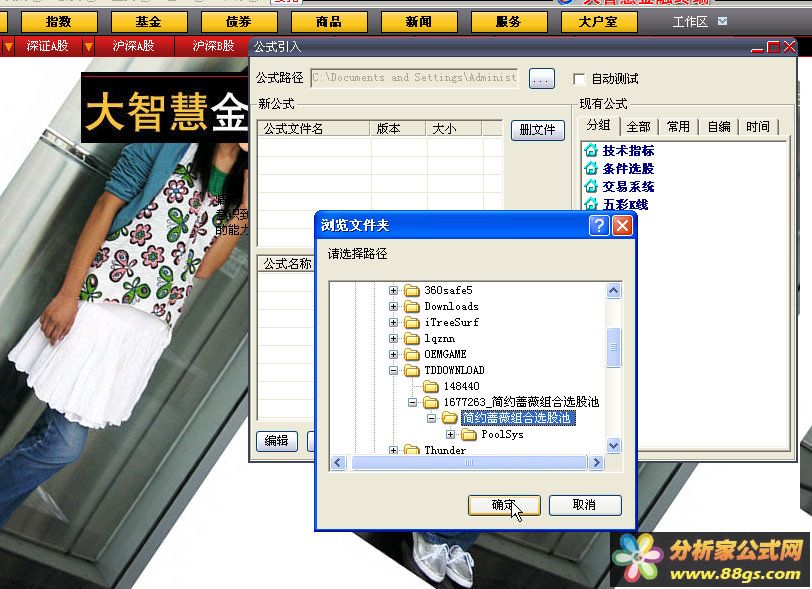Cancel the folder browse with 取消
The image size is (812, 589).
pos(585,505)
